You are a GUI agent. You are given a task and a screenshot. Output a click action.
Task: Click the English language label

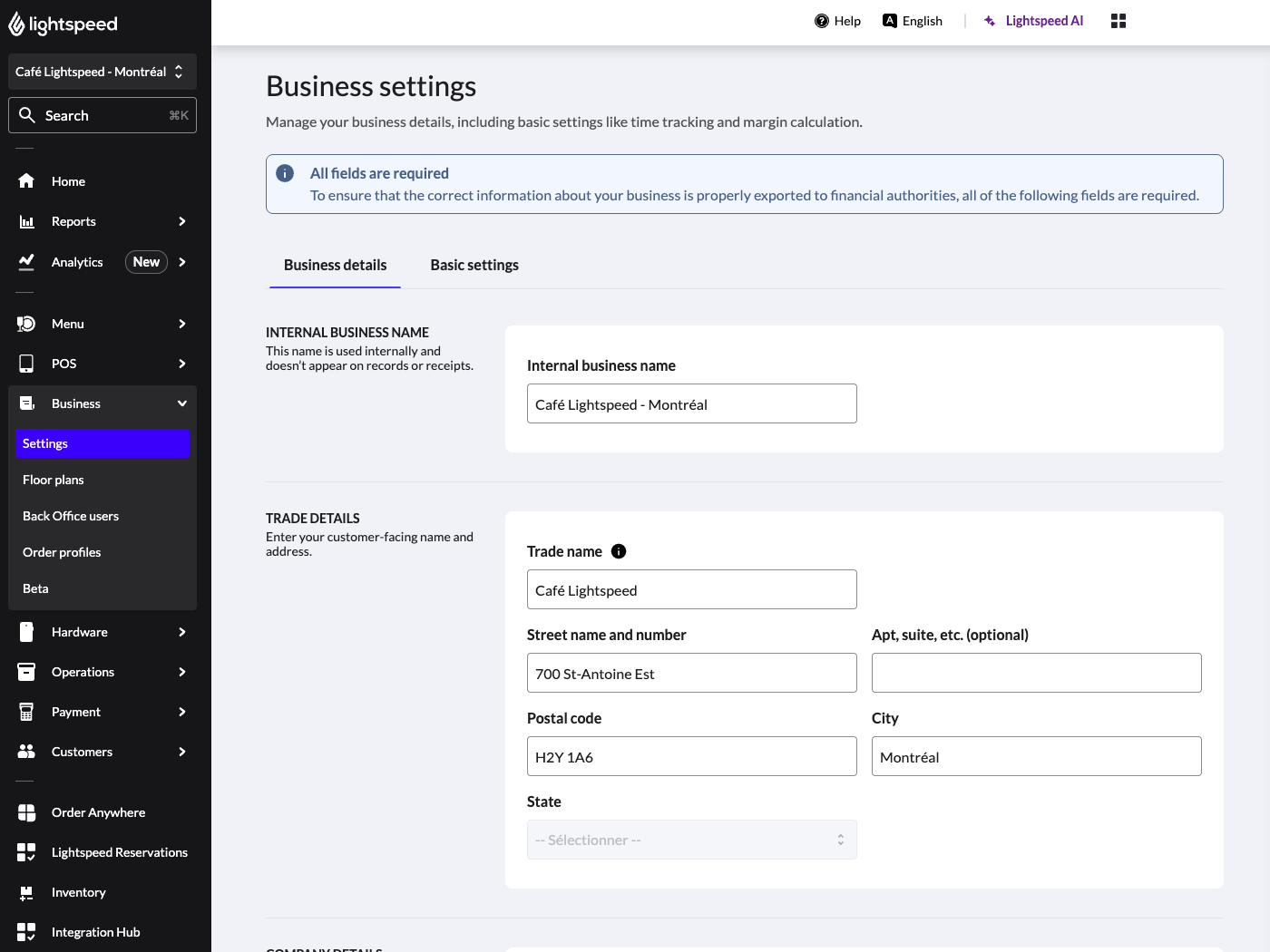[923, 21]
